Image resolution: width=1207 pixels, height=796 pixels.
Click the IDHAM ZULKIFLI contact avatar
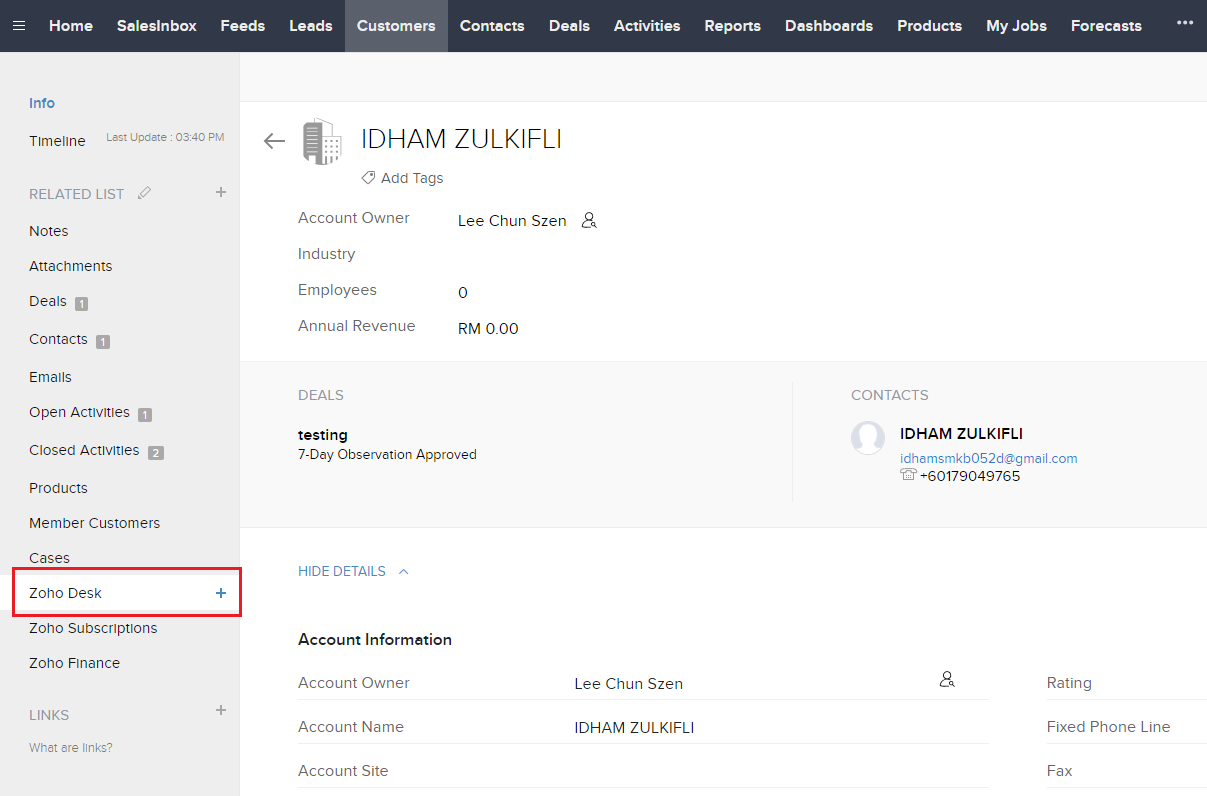pyautogui.click(x=868, y=438)
